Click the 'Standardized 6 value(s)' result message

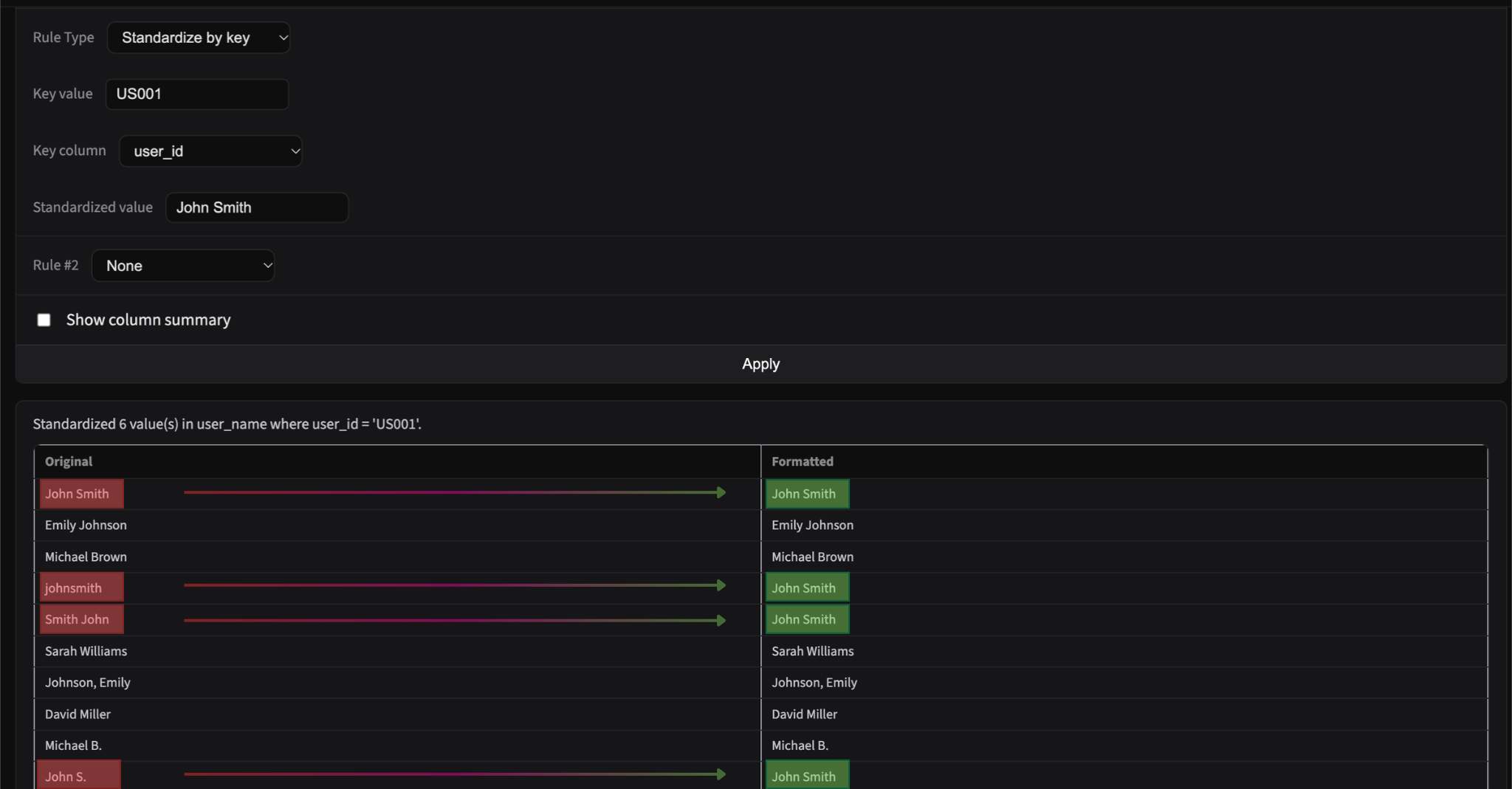[227, 424]
